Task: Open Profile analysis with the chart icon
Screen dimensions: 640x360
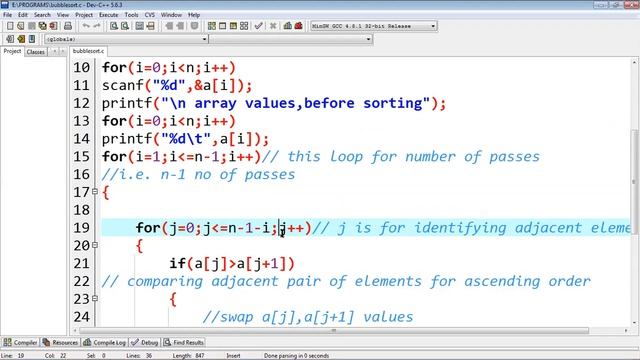Action: [x=288, y=26]
